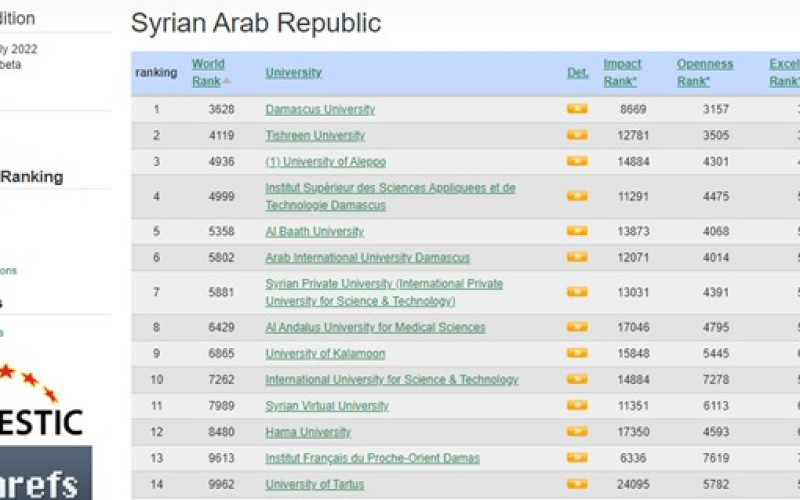The image size is (800, 500).
Task: Sort by Impact Rank column header
Action: coord(622,72)
